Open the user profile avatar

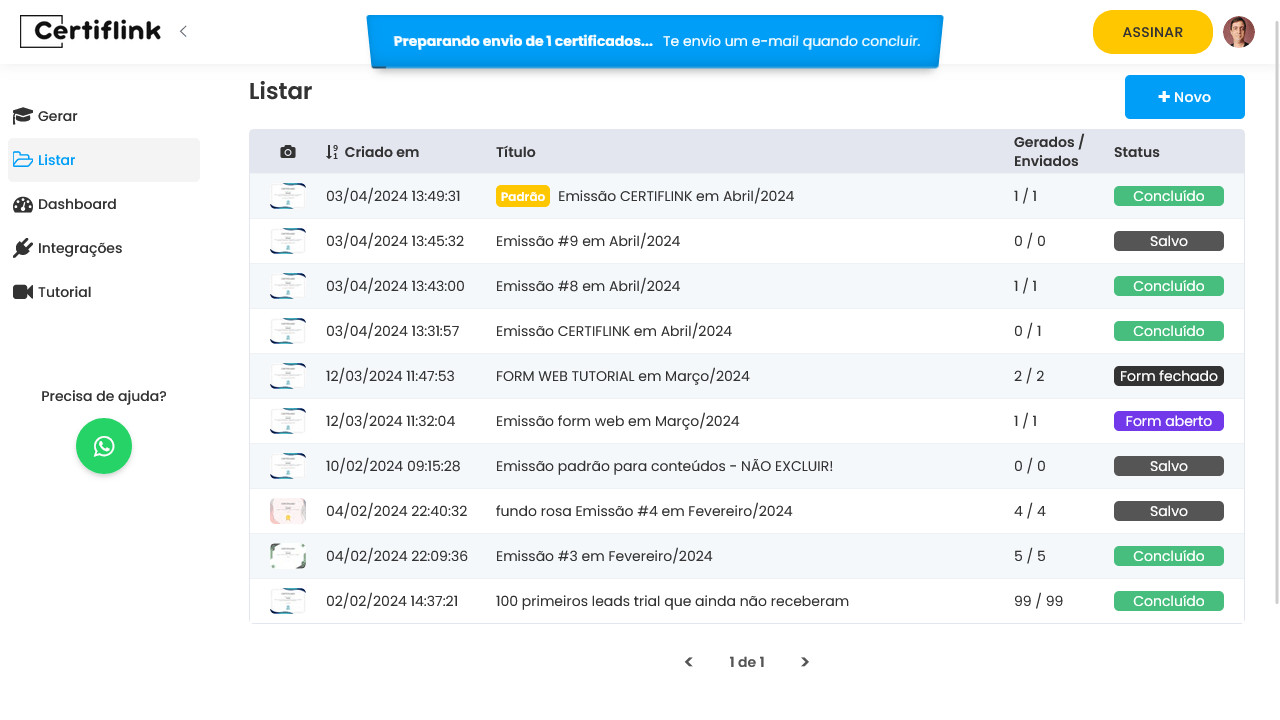[1238, 32]
